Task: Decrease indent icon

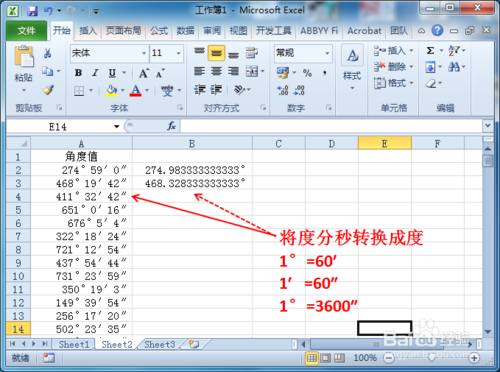Action: [x=200, y=90]
